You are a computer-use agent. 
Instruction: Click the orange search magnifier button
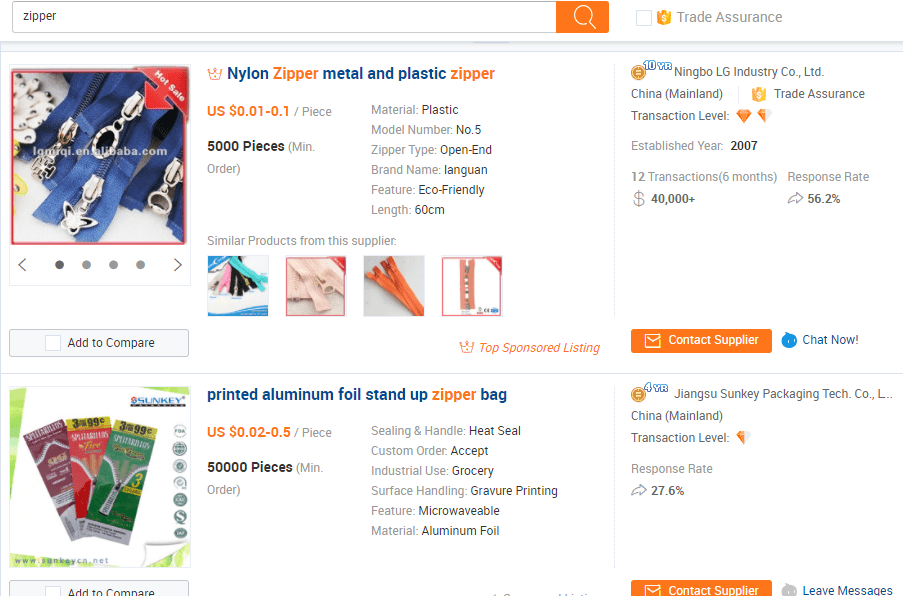point(582,17)
